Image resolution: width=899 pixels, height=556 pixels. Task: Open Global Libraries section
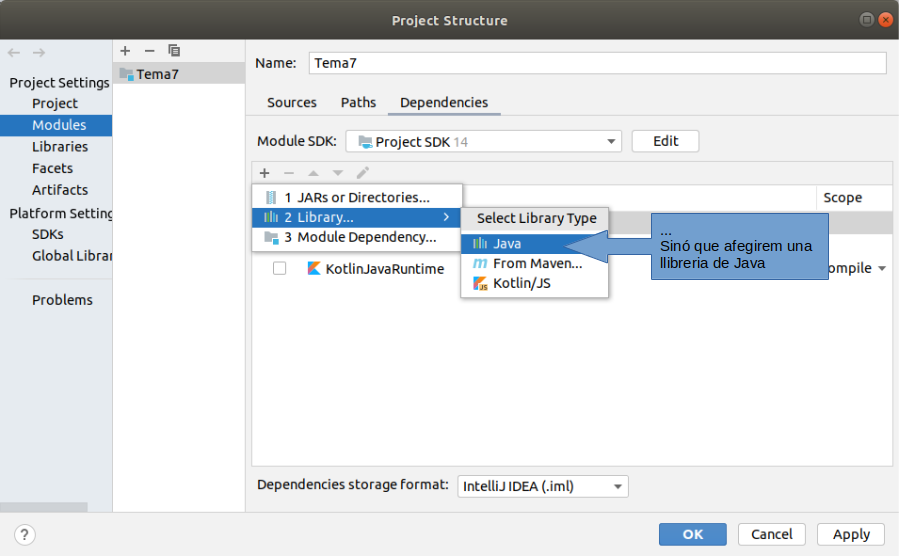tap(72, 256)
